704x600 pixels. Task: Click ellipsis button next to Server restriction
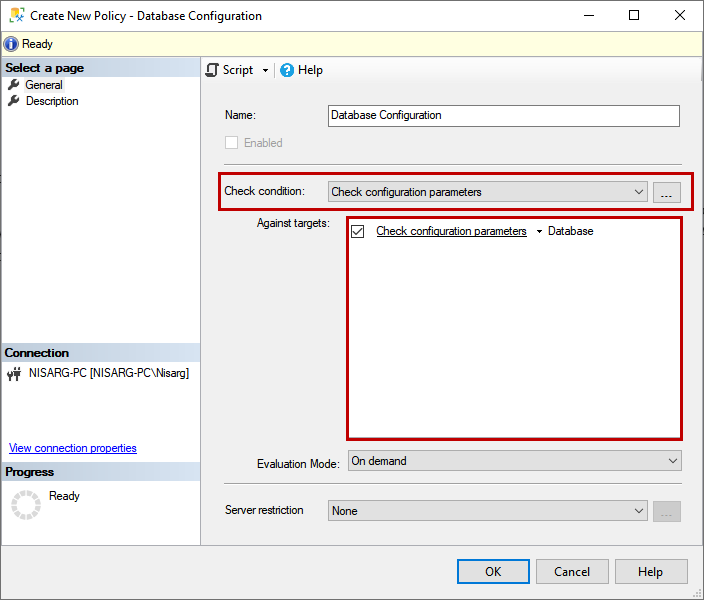[x=667, y=512]
